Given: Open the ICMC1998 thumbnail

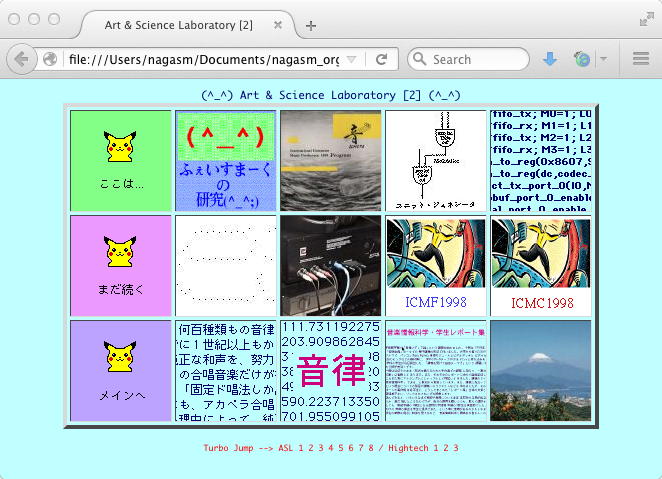Looking at the screenshot, I should [x=541, y=265].
